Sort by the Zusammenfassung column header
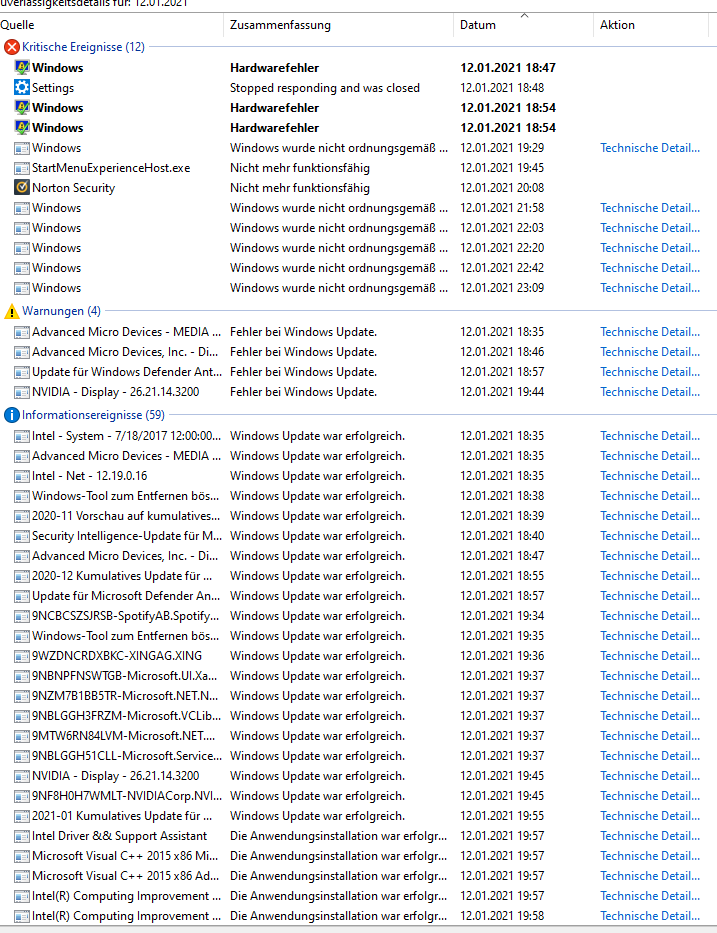The width and height of the screenshot is (717, 933). (338, 25)
